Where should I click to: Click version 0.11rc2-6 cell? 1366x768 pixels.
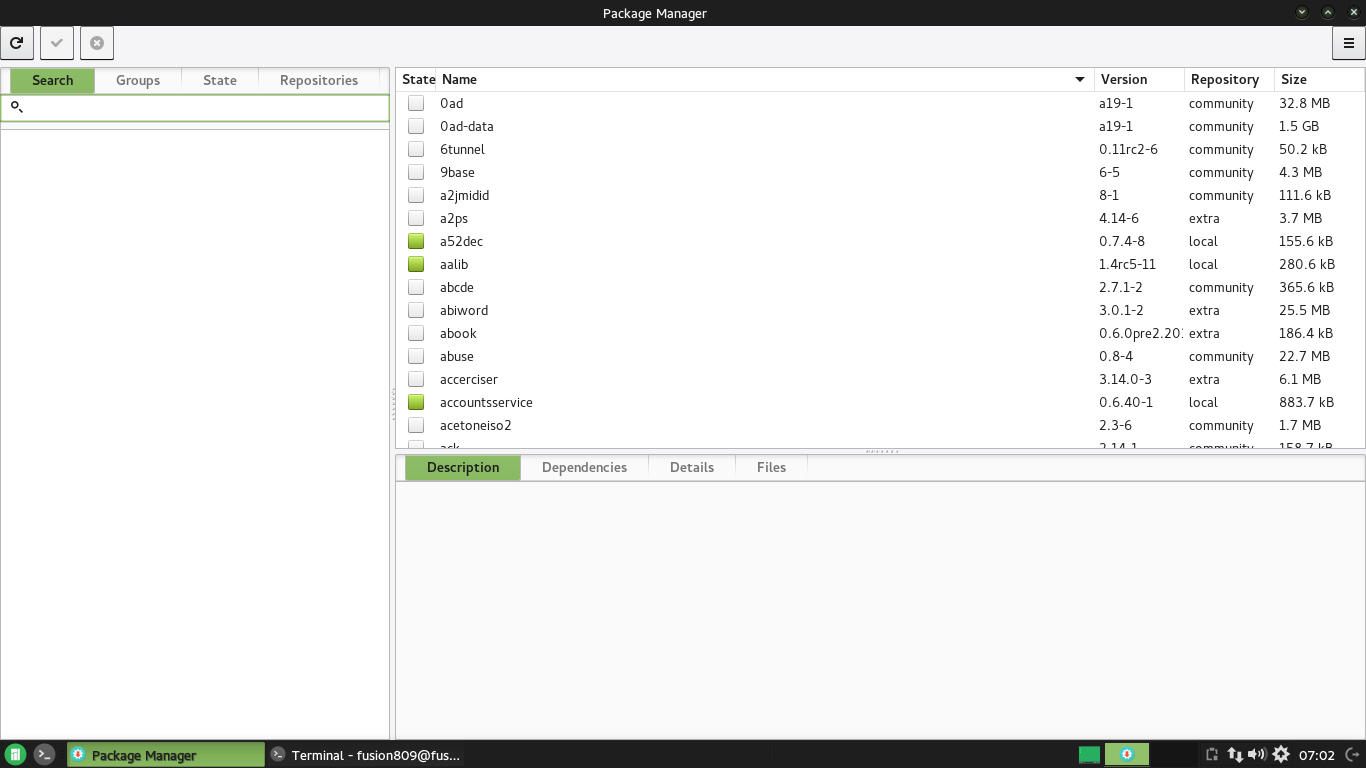click(1128, 149)
